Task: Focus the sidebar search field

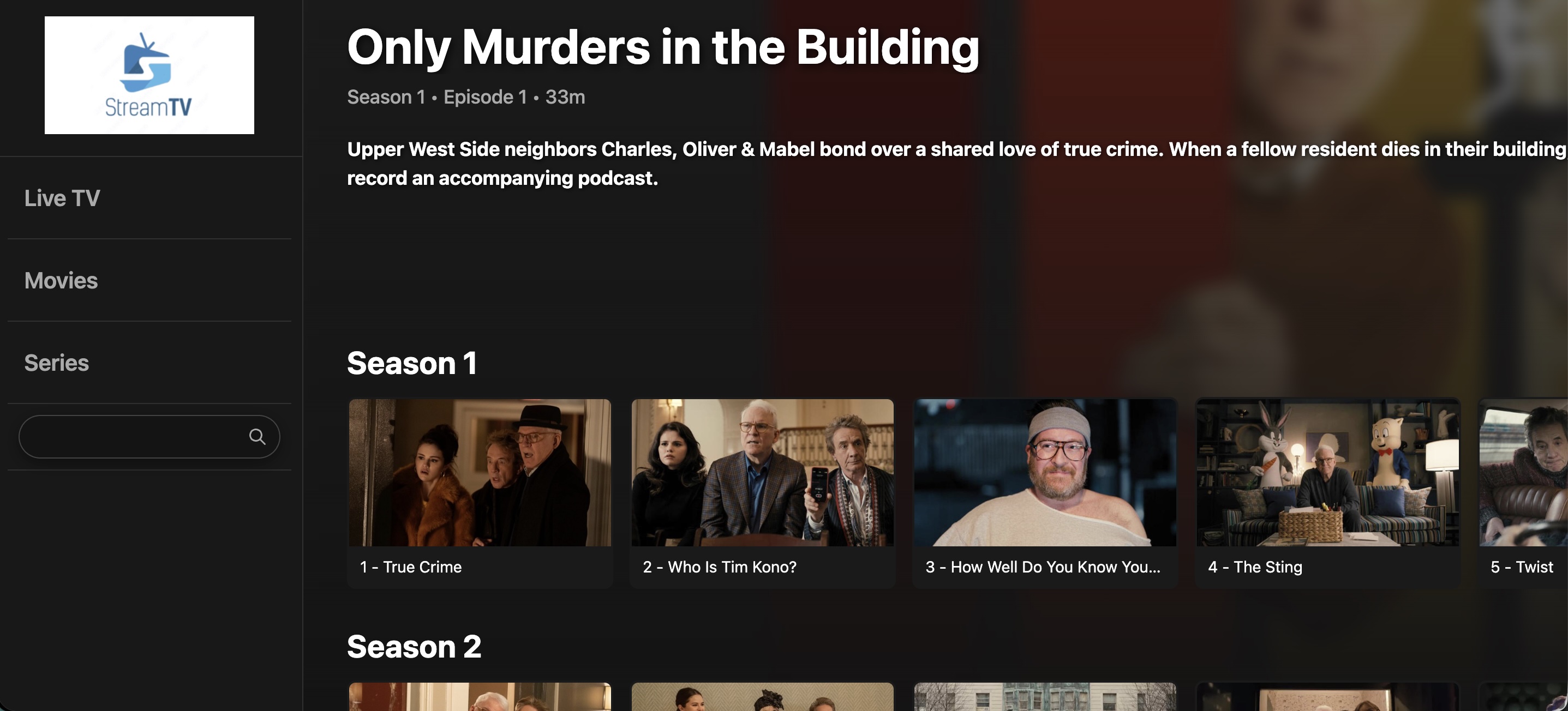Action: 149,437
